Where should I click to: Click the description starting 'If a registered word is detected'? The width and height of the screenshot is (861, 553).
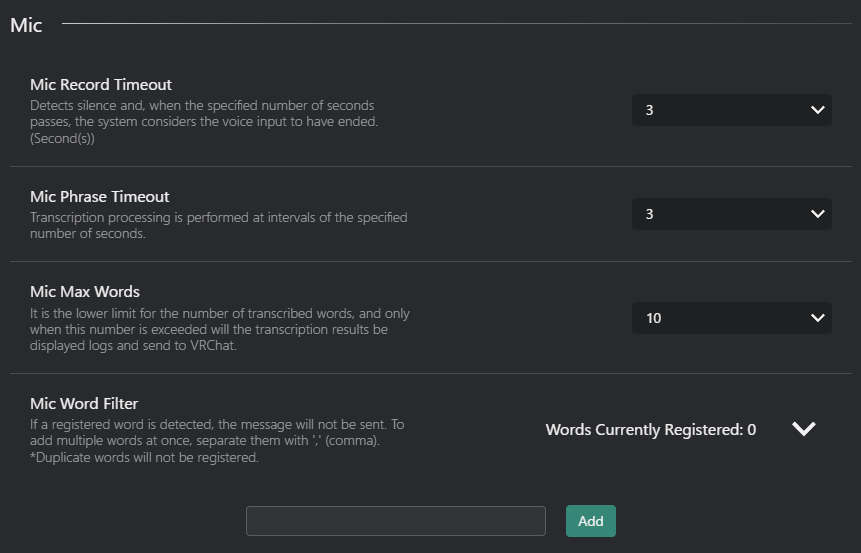pos(217,440)
